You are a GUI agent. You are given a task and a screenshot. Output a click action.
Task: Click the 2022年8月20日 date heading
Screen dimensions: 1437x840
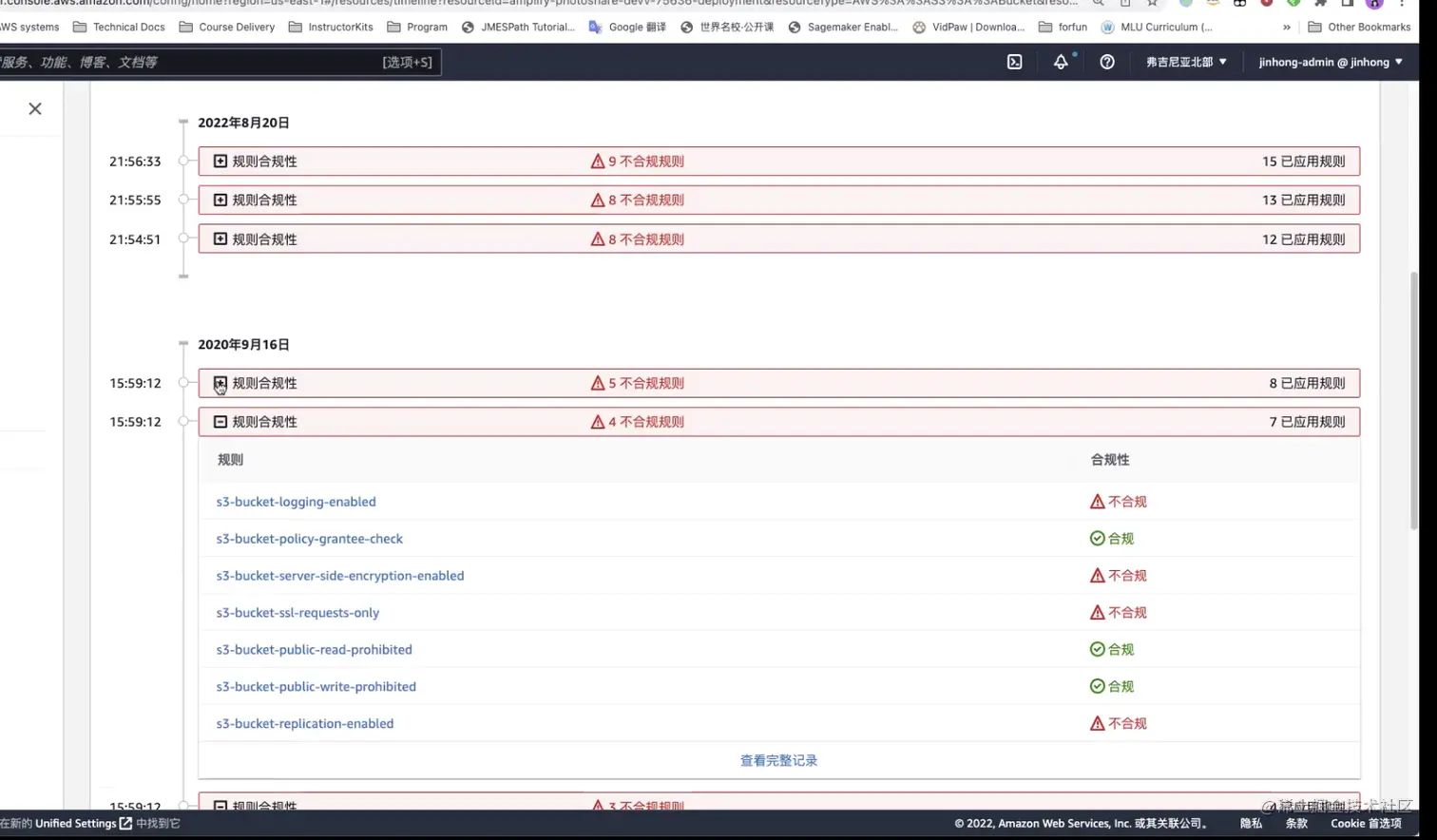click(x=243, y=123)
